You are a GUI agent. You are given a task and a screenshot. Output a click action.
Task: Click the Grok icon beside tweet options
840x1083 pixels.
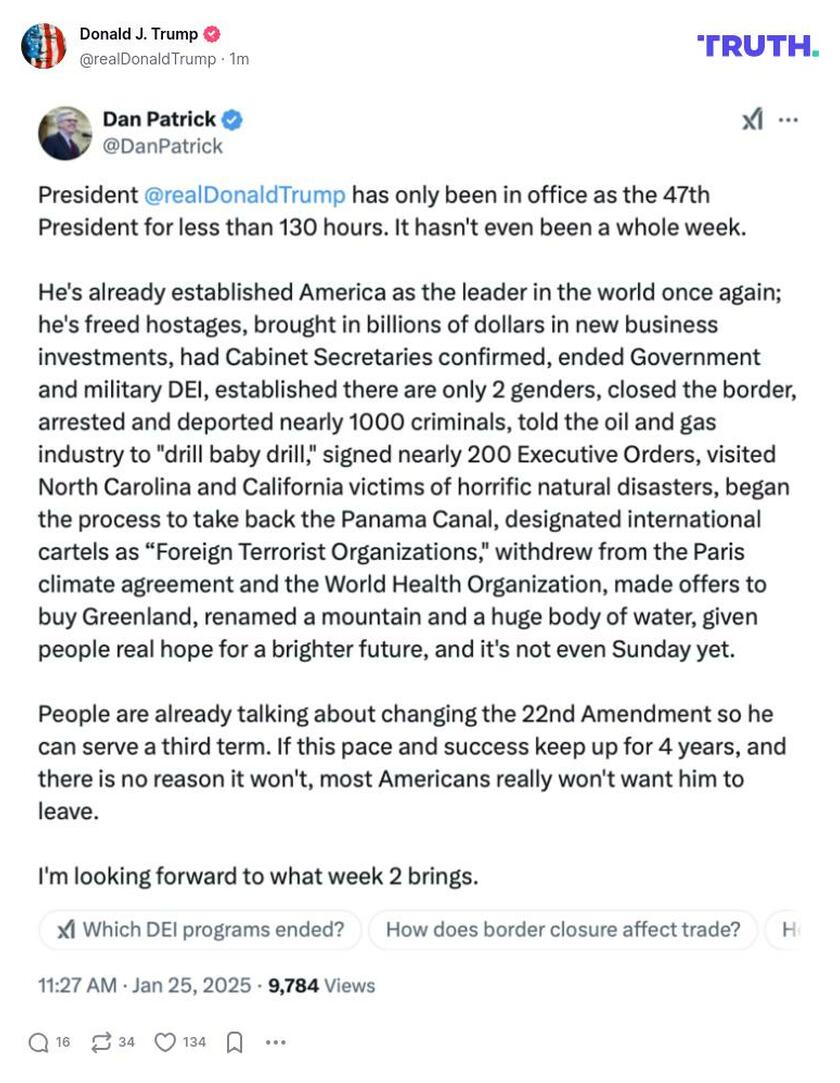(x=752, y=120)
